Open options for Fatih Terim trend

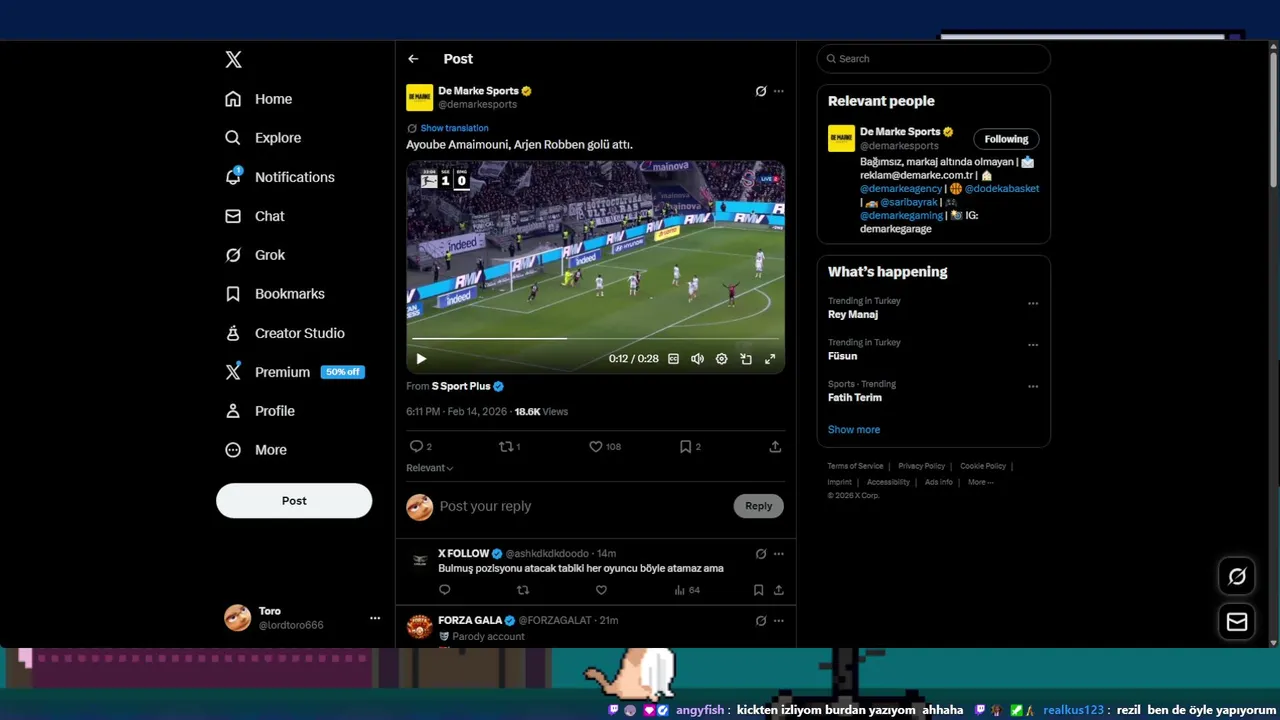pos(1033,387)
